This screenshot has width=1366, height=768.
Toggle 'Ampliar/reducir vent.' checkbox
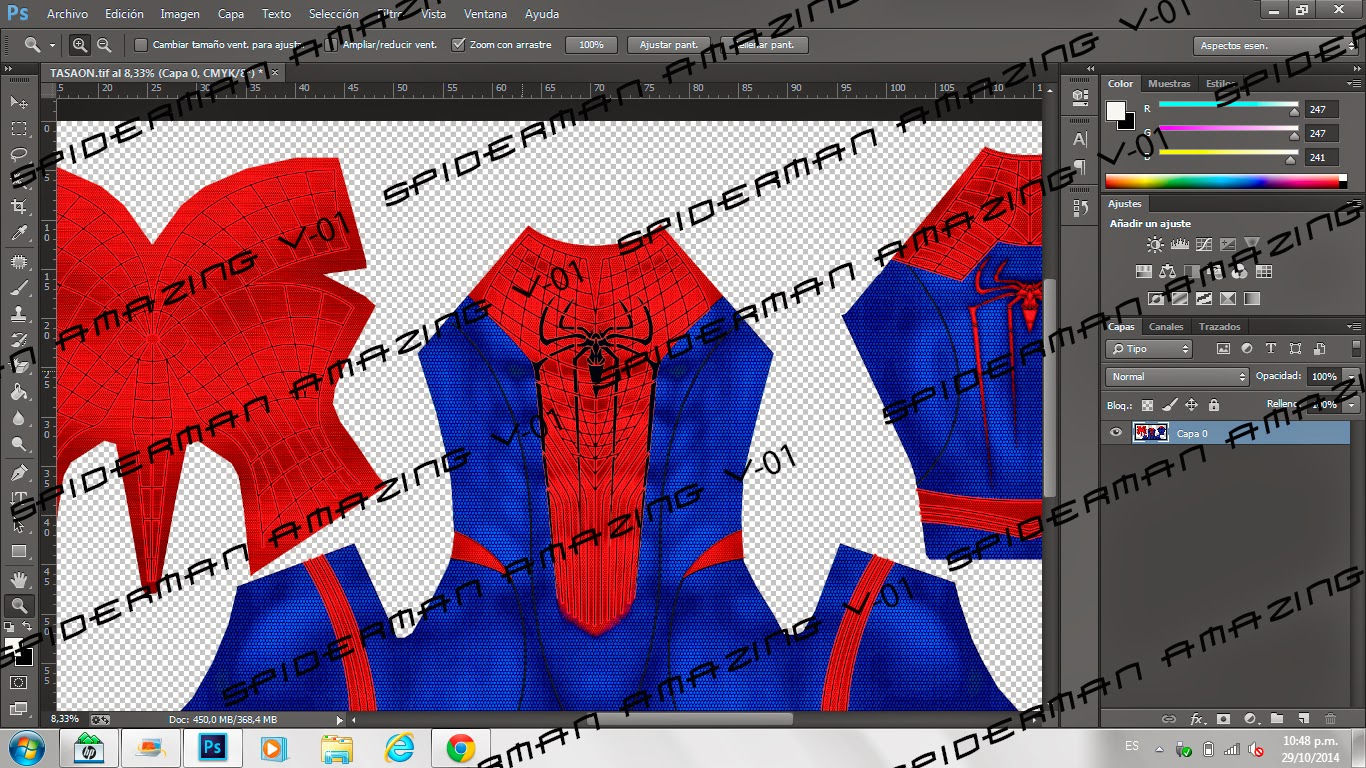coord(331,45)
